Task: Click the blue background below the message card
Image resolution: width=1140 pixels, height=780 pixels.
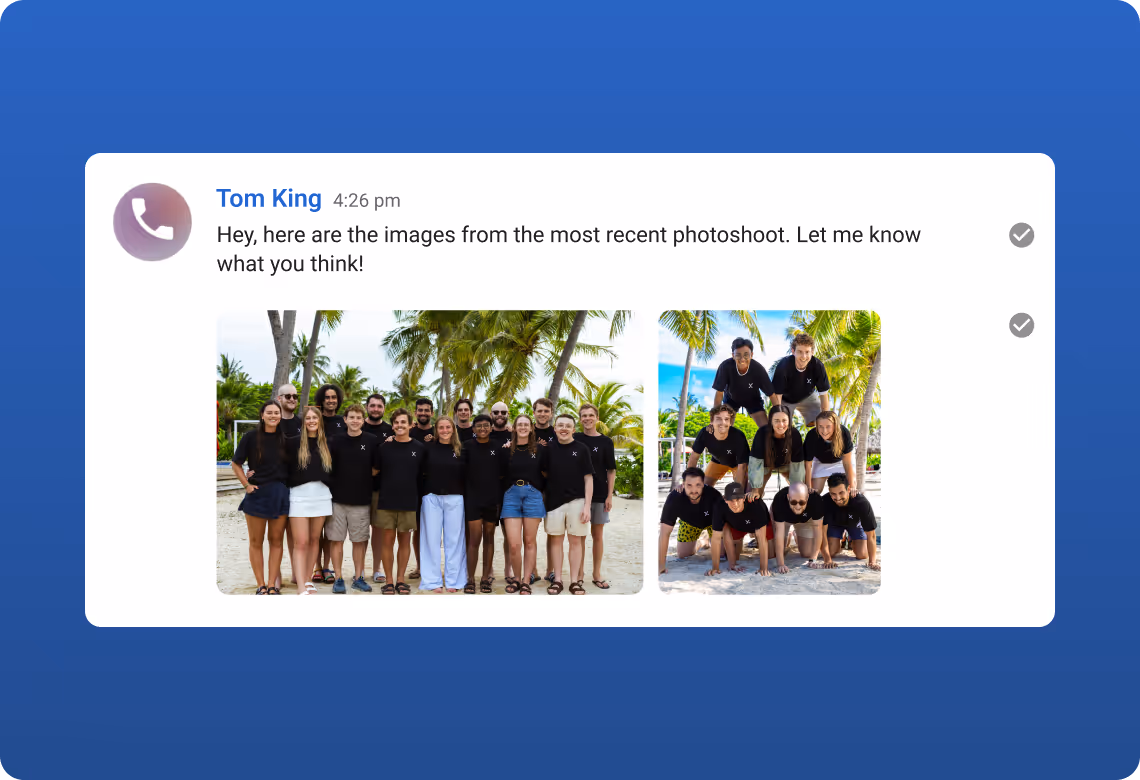Action: tap(570, 703)
